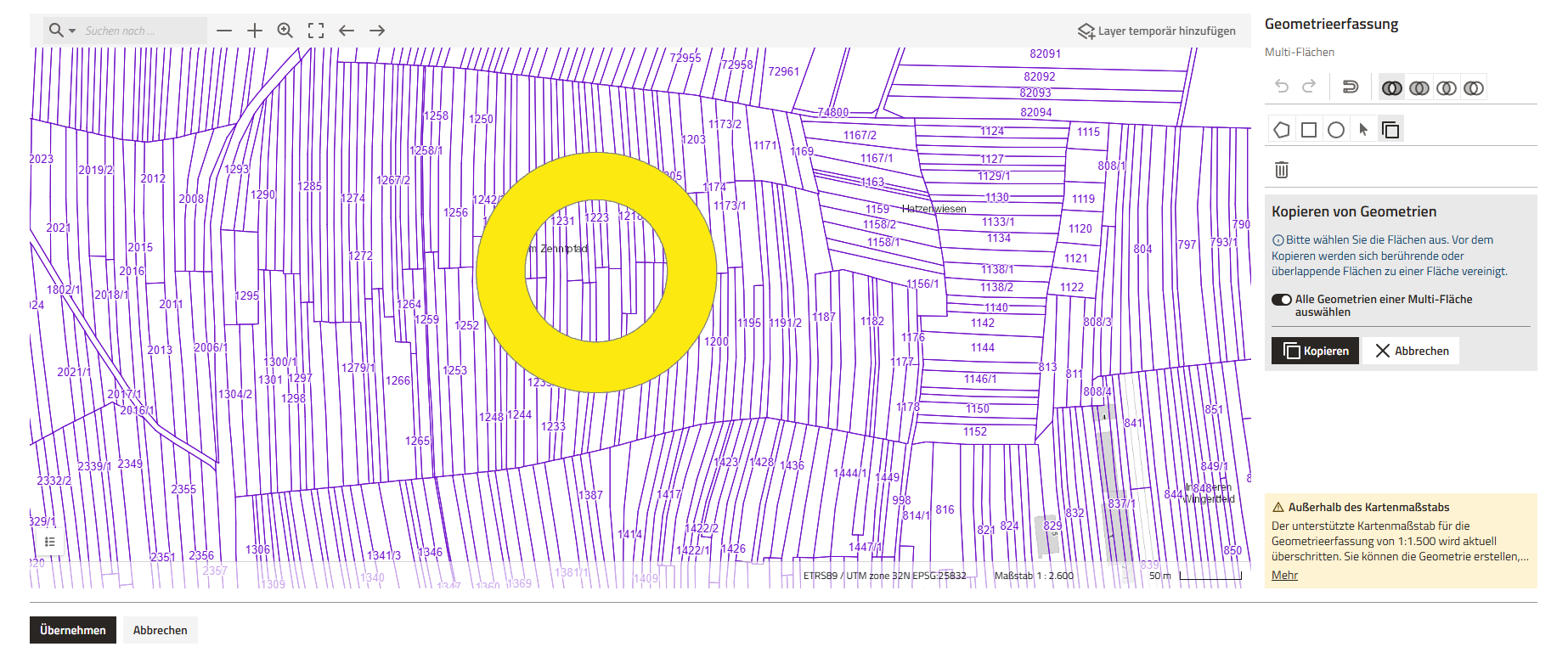
Task: Select the polygon drawing tool
Action: click(1282, 130)
